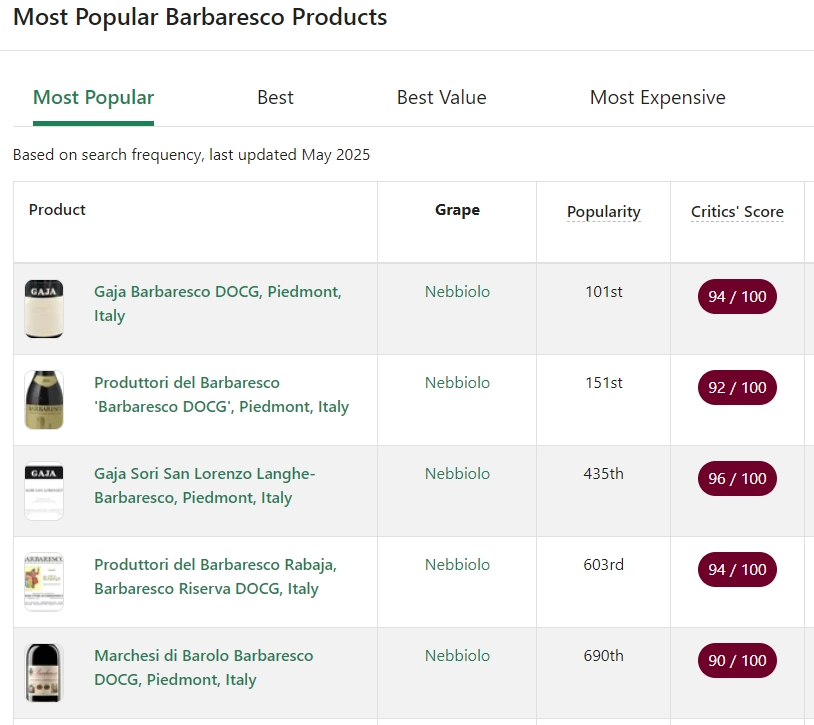
Task: Click the 96 / 100 critics' score badge
Action: (737, 479)
